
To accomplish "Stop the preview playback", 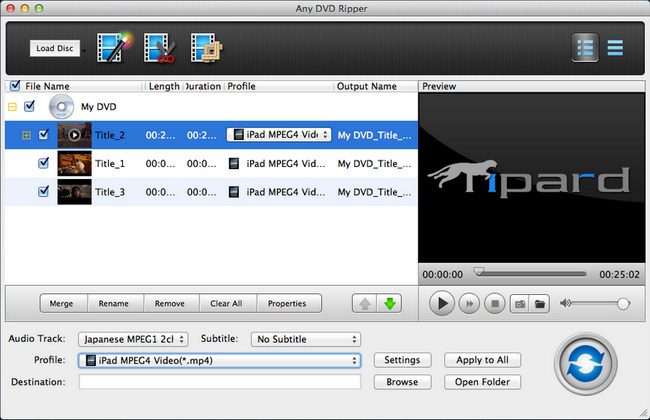I will click(495, 304).
